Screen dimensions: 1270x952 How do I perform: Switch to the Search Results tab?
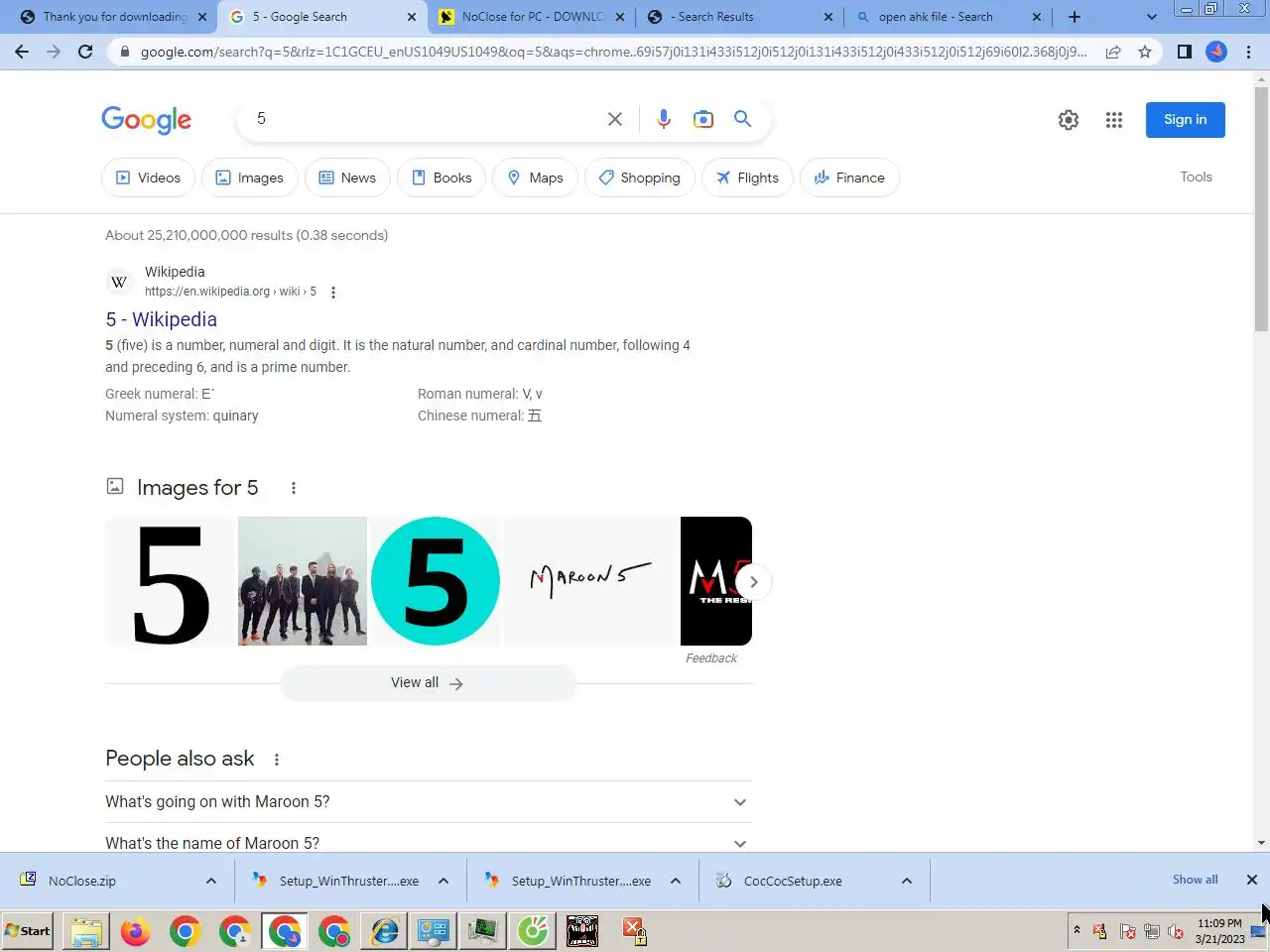740,17
